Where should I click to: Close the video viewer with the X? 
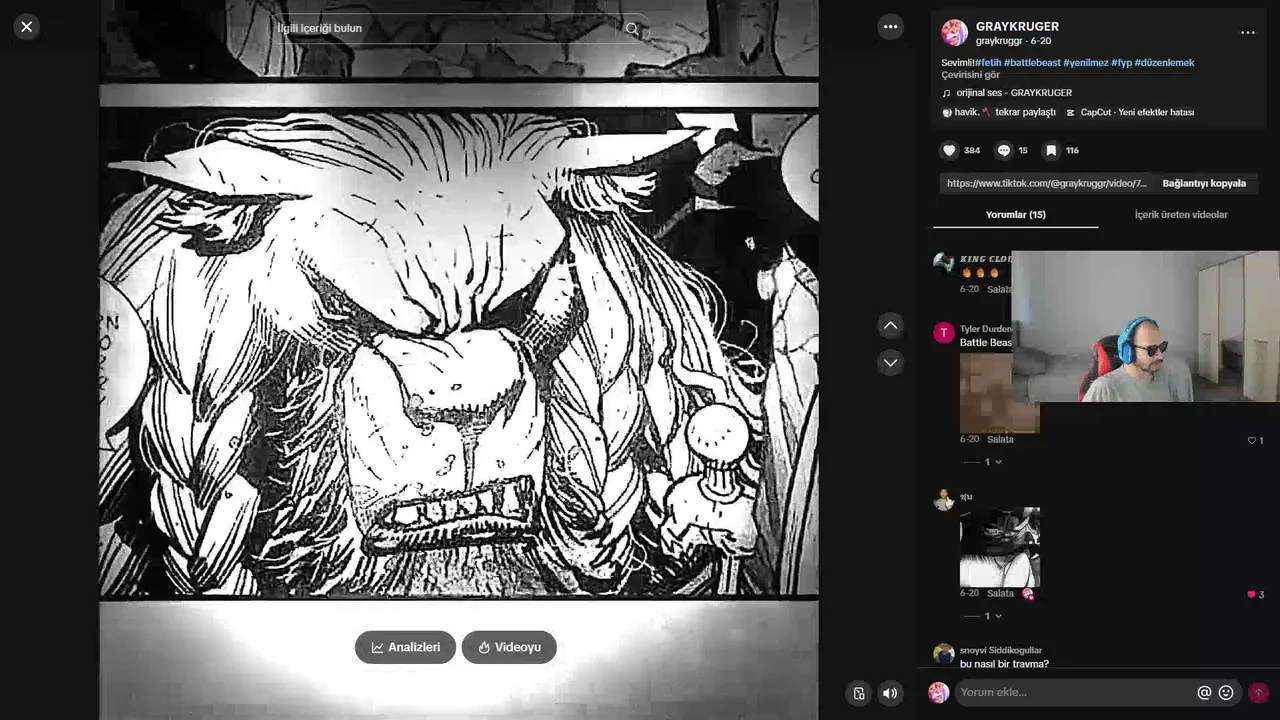[27, 27]
